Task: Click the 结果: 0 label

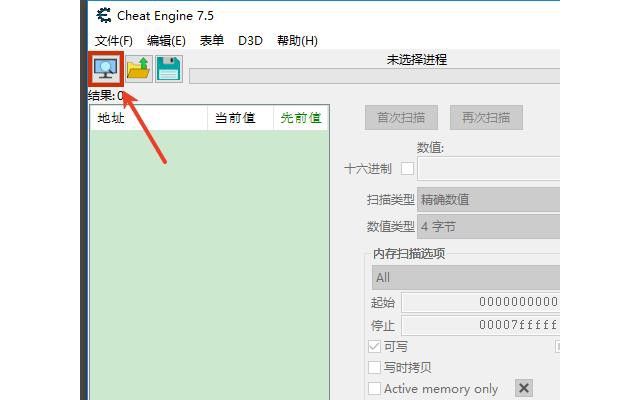Action: click(105, 96)
